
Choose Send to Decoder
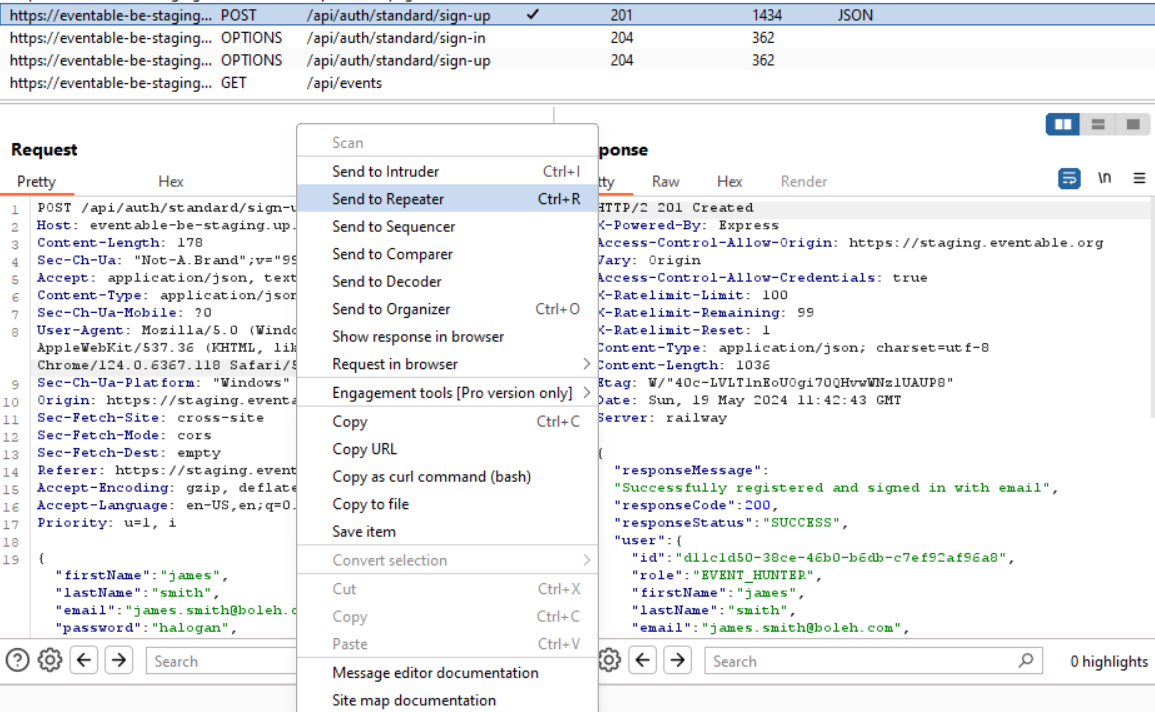447,281
